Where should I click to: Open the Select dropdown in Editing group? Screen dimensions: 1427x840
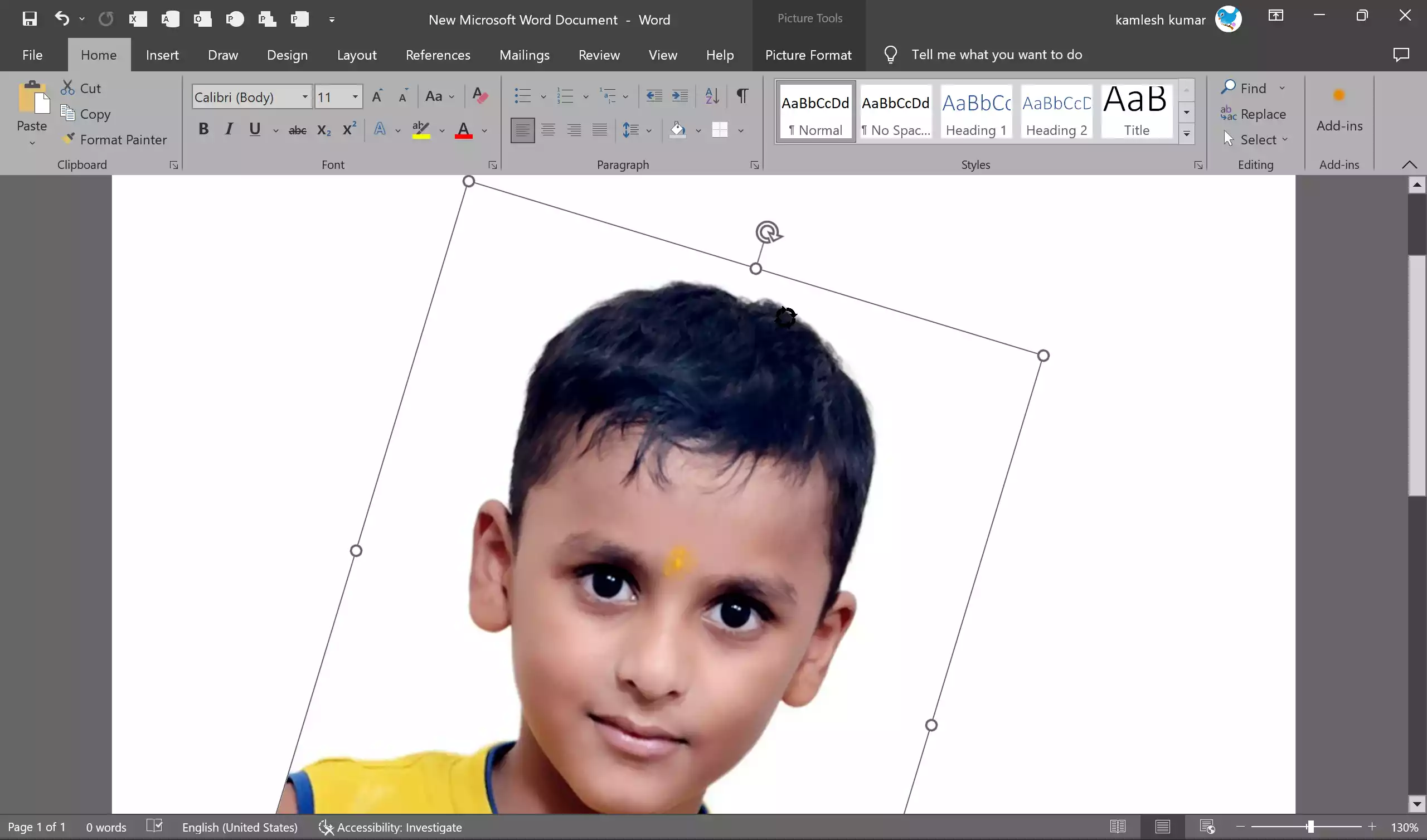1255,139
